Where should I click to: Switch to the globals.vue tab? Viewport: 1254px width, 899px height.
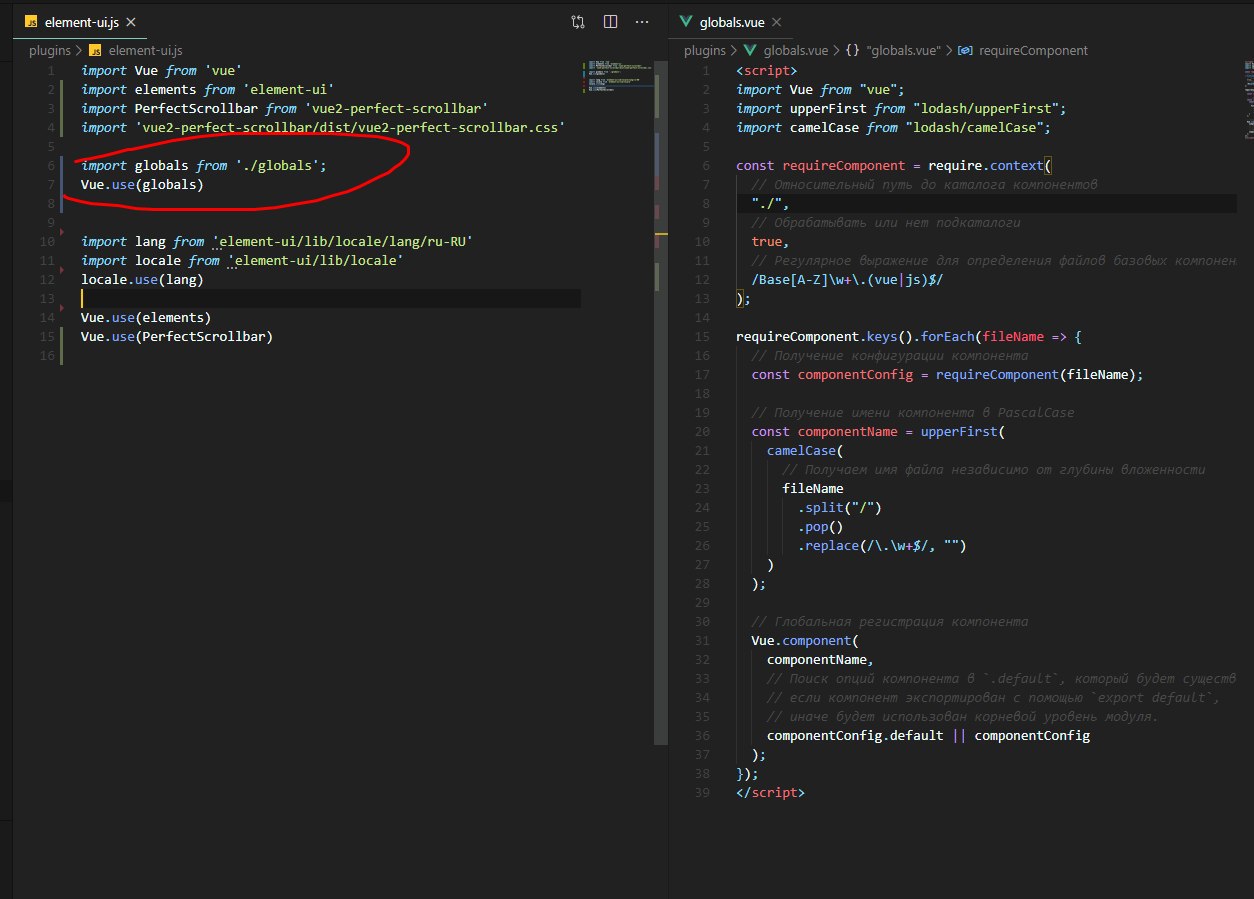click(x=730, y=21)
